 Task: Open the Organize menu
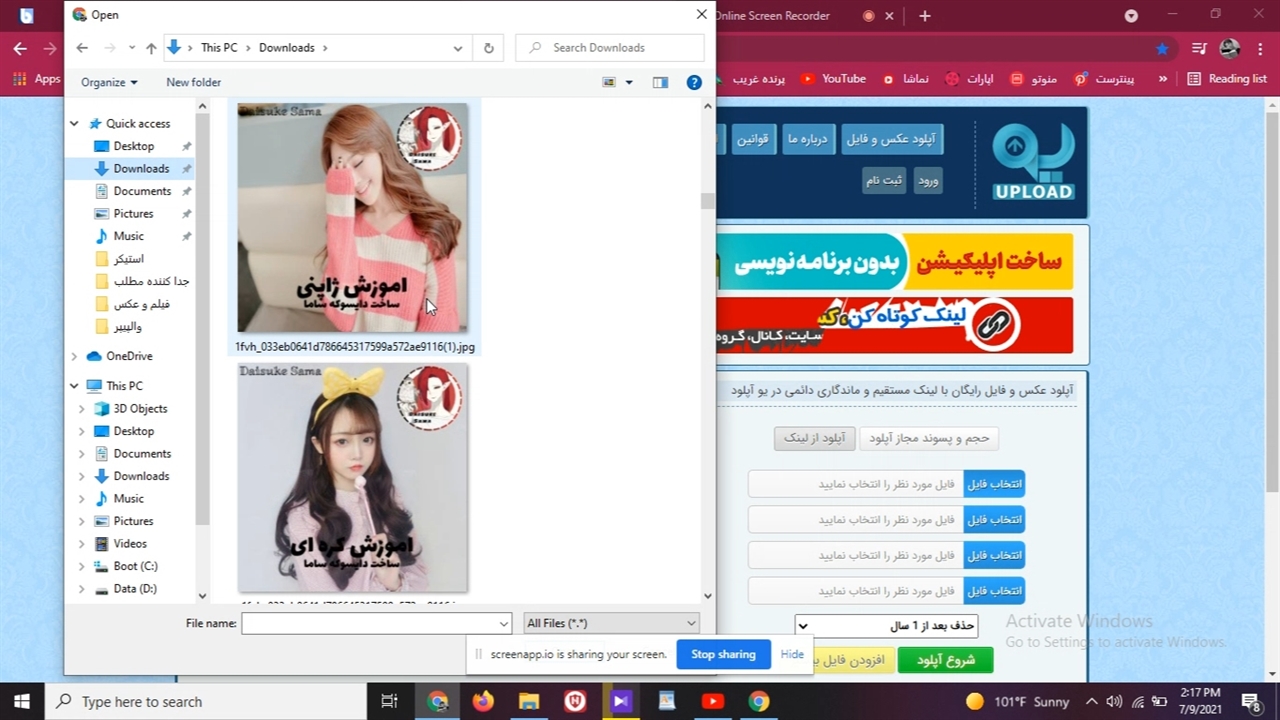tap(109, 83)
